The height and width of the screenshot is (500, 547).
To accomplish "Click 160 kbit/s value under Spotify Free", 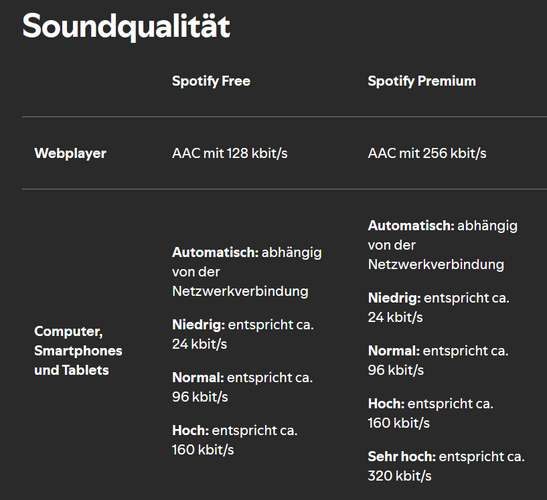I will pos(203,450).
